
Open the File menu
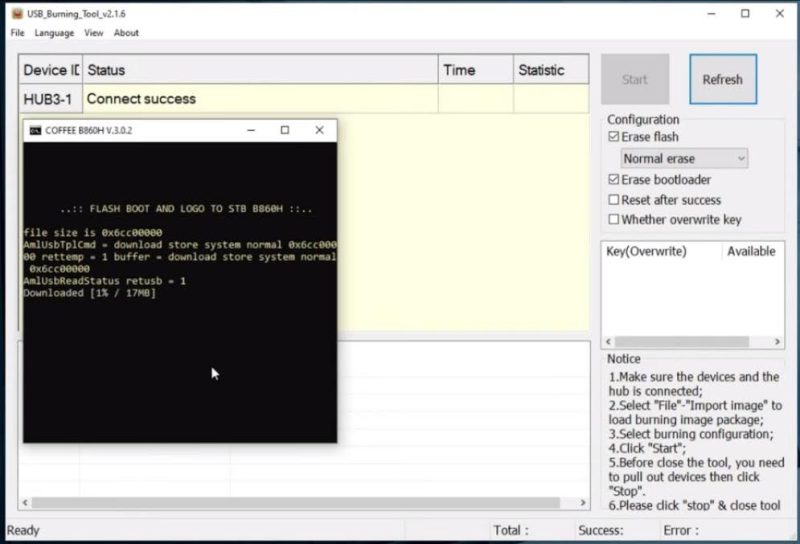pos(17,33)
